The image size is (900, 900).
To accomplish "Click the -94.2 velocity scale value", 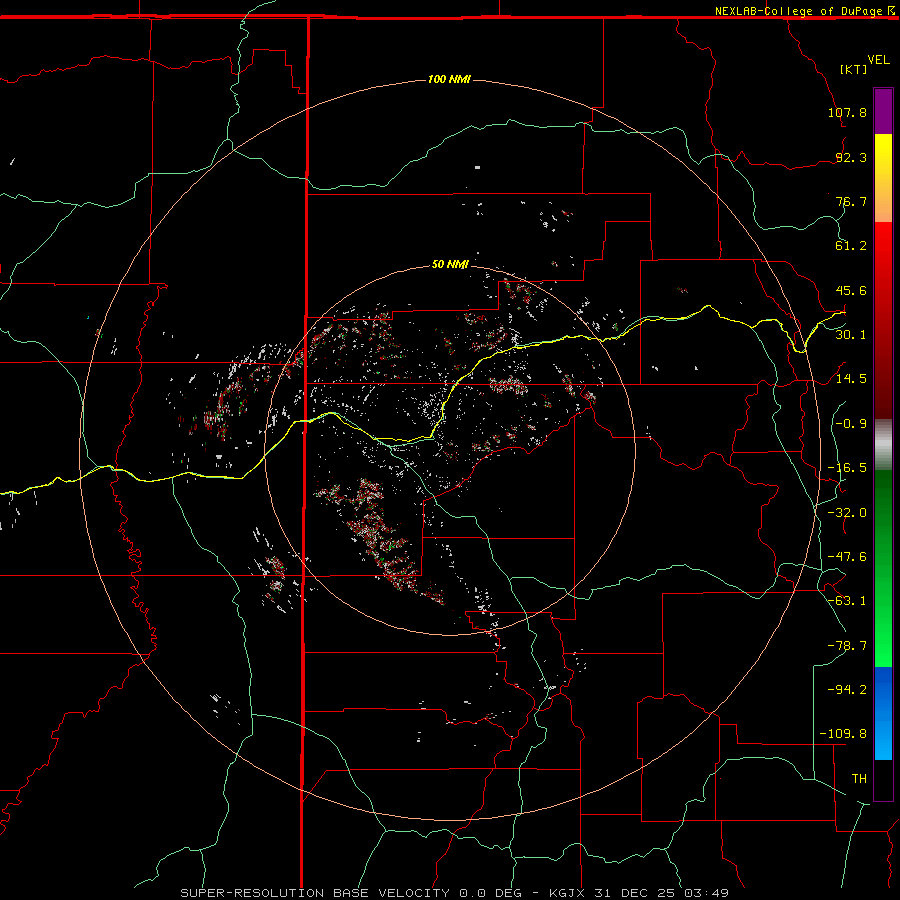I will pyautogui.click(x=847, y=689).
